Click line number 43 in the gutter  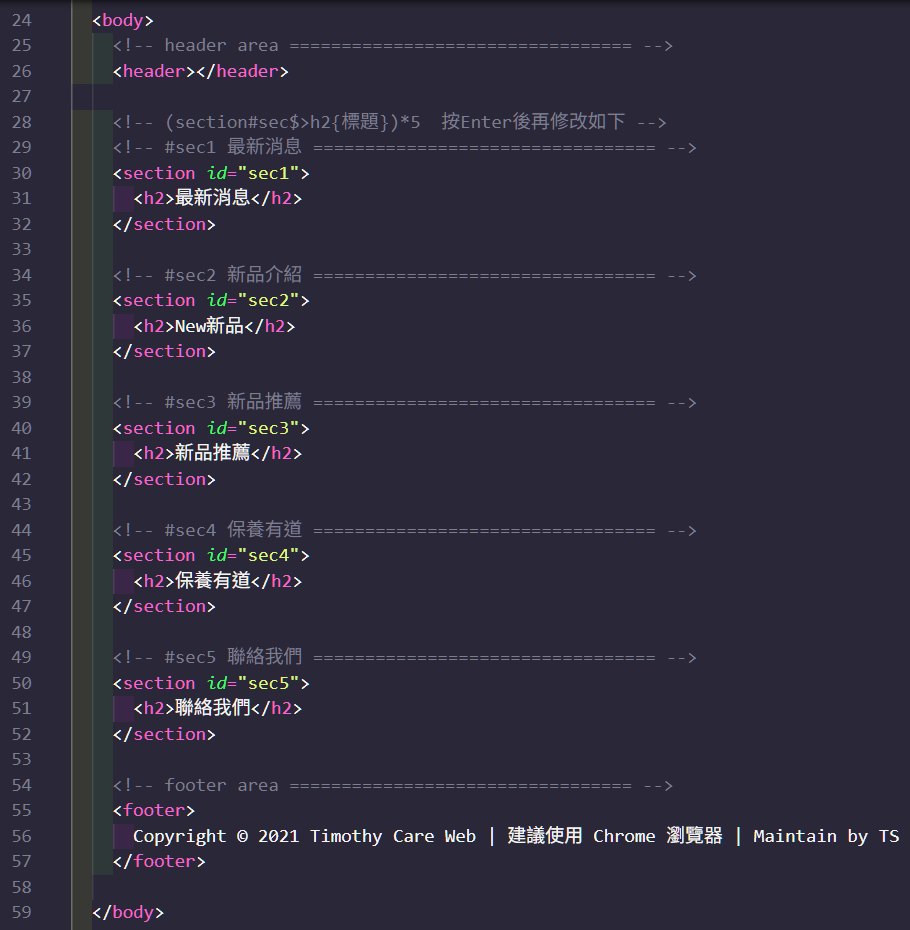point(21,504)
